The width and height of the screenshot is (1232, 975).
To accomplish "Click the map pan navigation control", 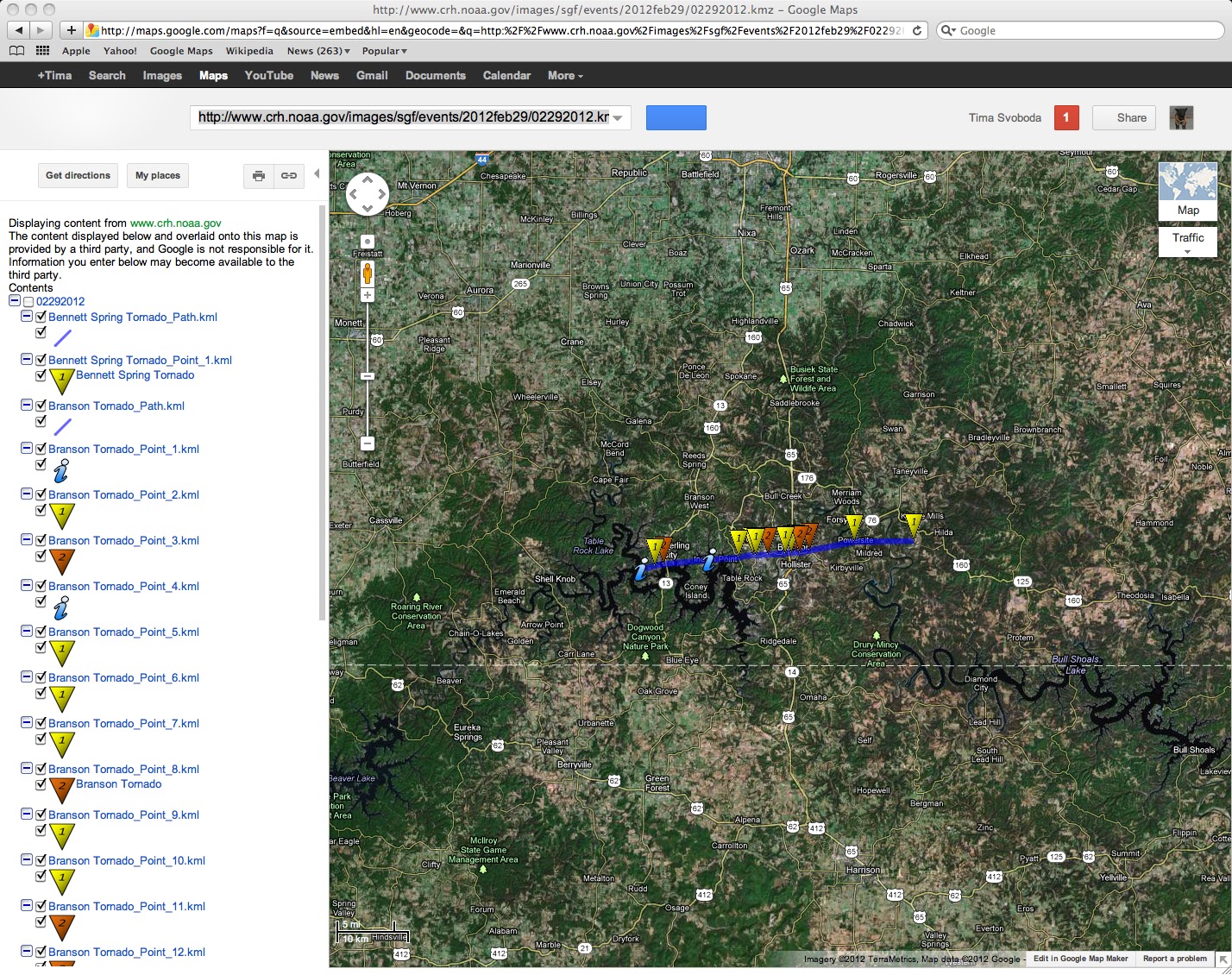I will pyautogui.click(x=368, y=194).
